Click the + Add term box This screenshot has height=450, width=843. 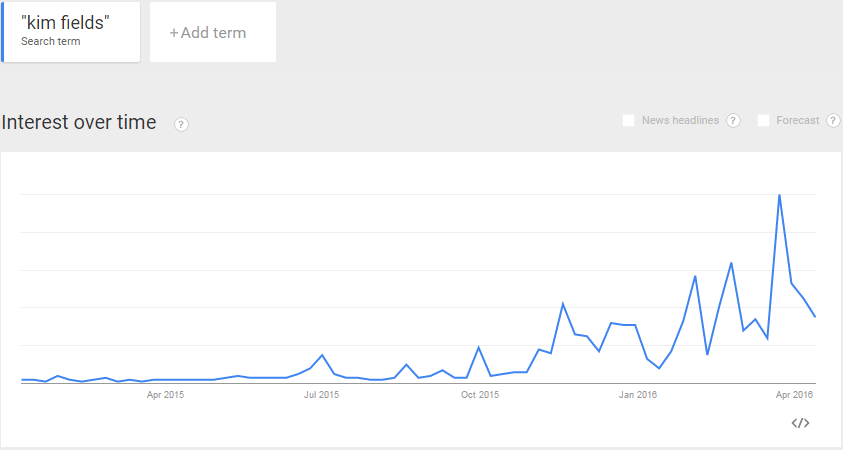coord(213,32)
